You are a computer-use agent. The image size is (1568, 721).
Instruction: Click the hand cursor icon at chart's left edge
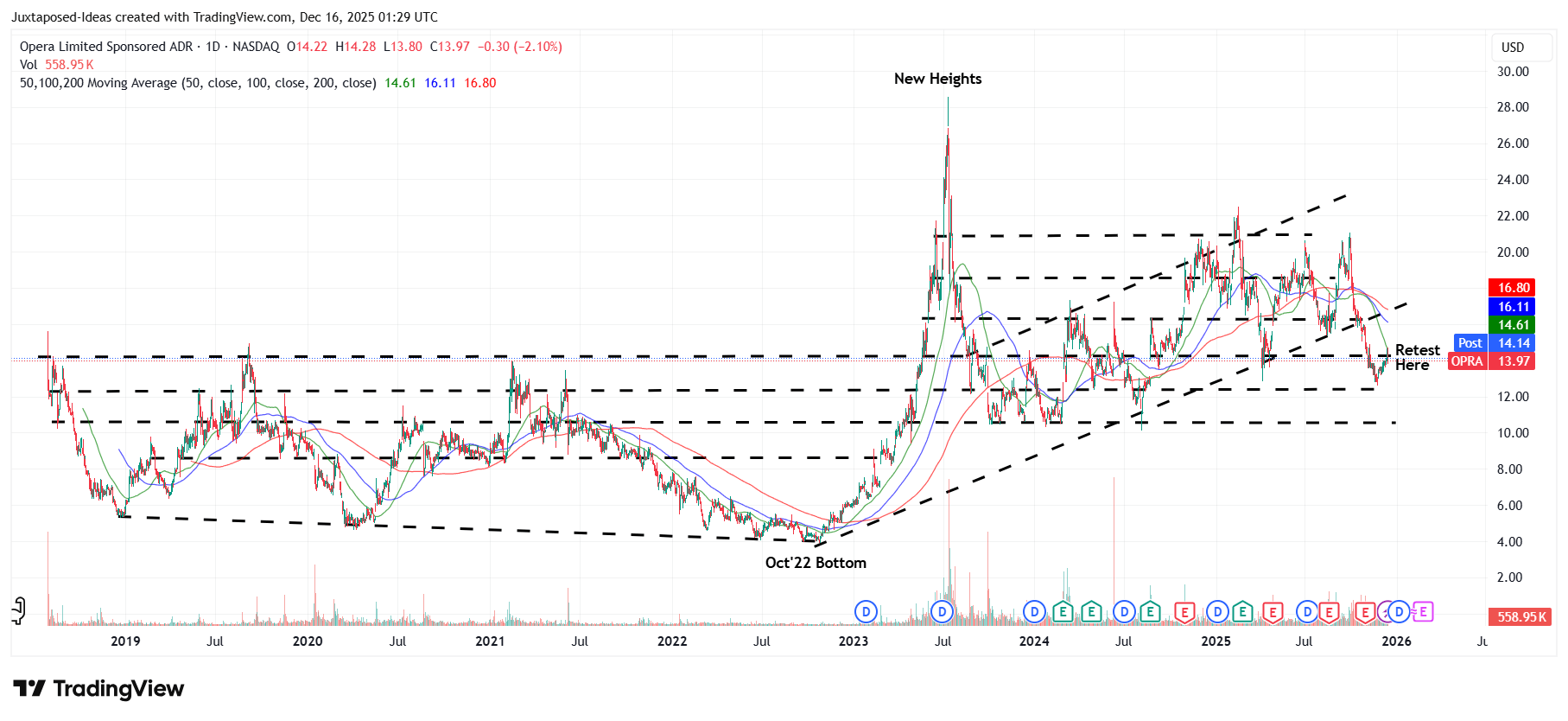pos(18,610)
